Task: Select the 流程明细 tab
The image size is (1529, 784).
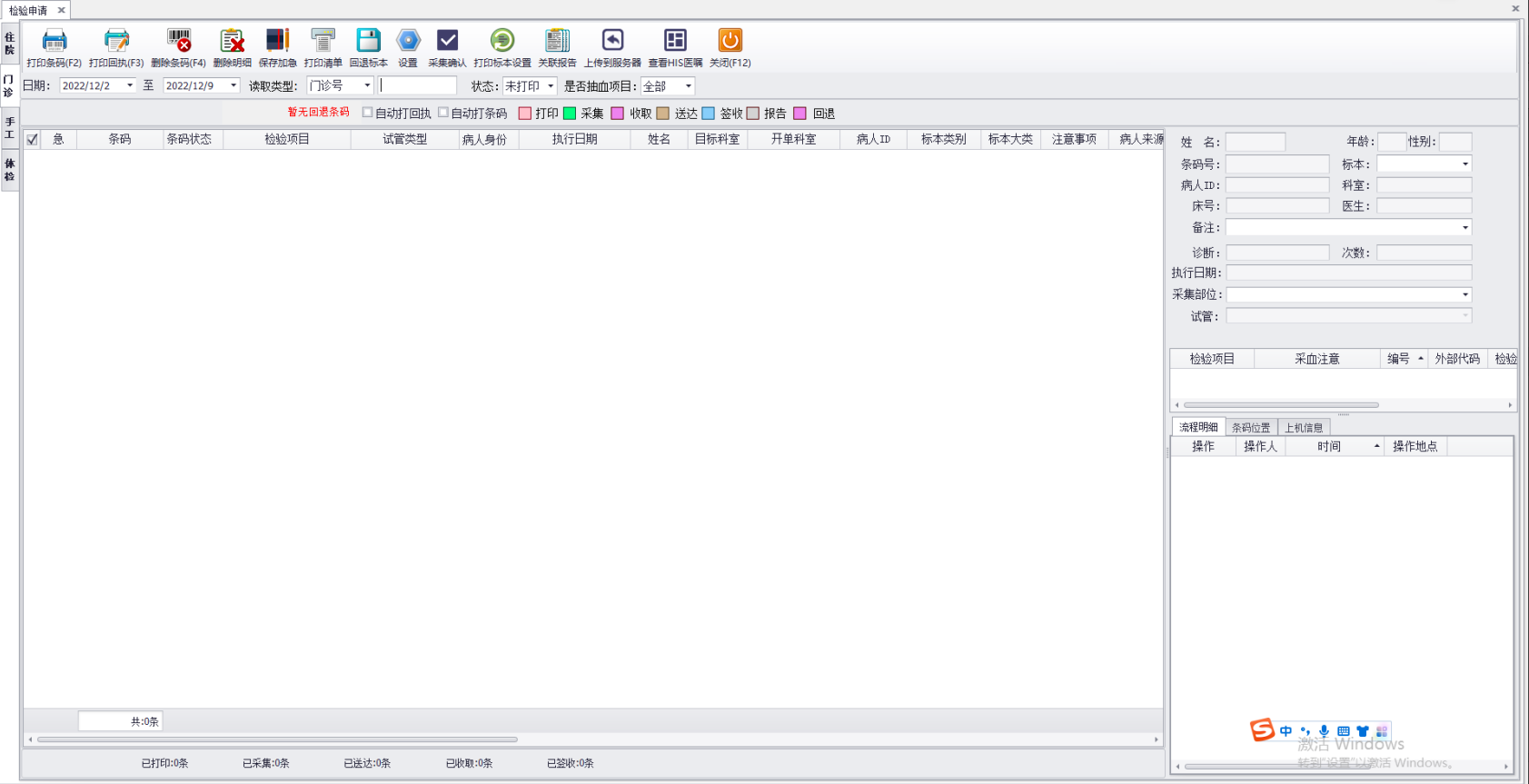Action: pos(1198,427)
